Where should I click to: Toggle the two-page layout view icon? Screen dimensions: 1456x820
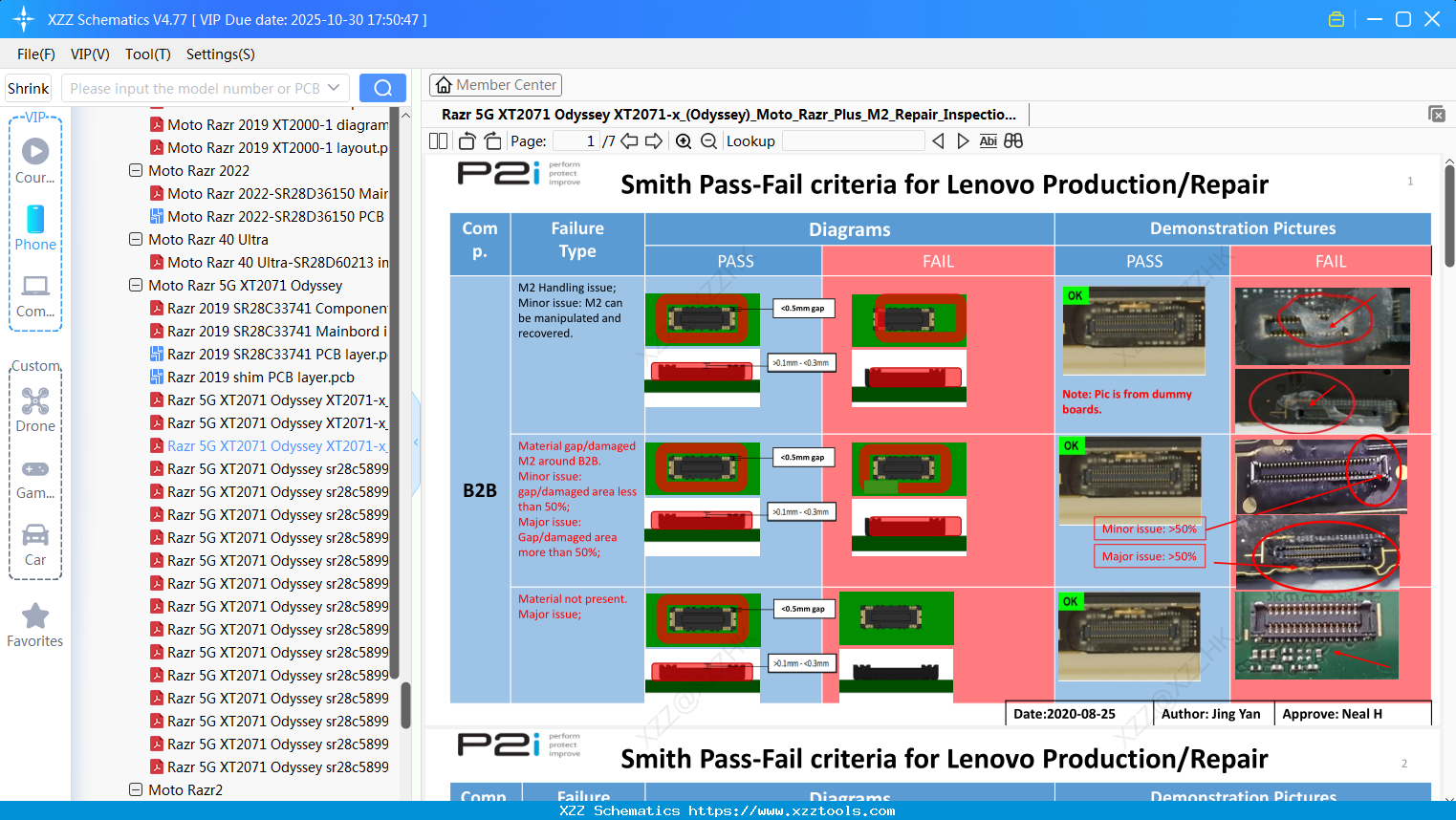pos(438,141)
